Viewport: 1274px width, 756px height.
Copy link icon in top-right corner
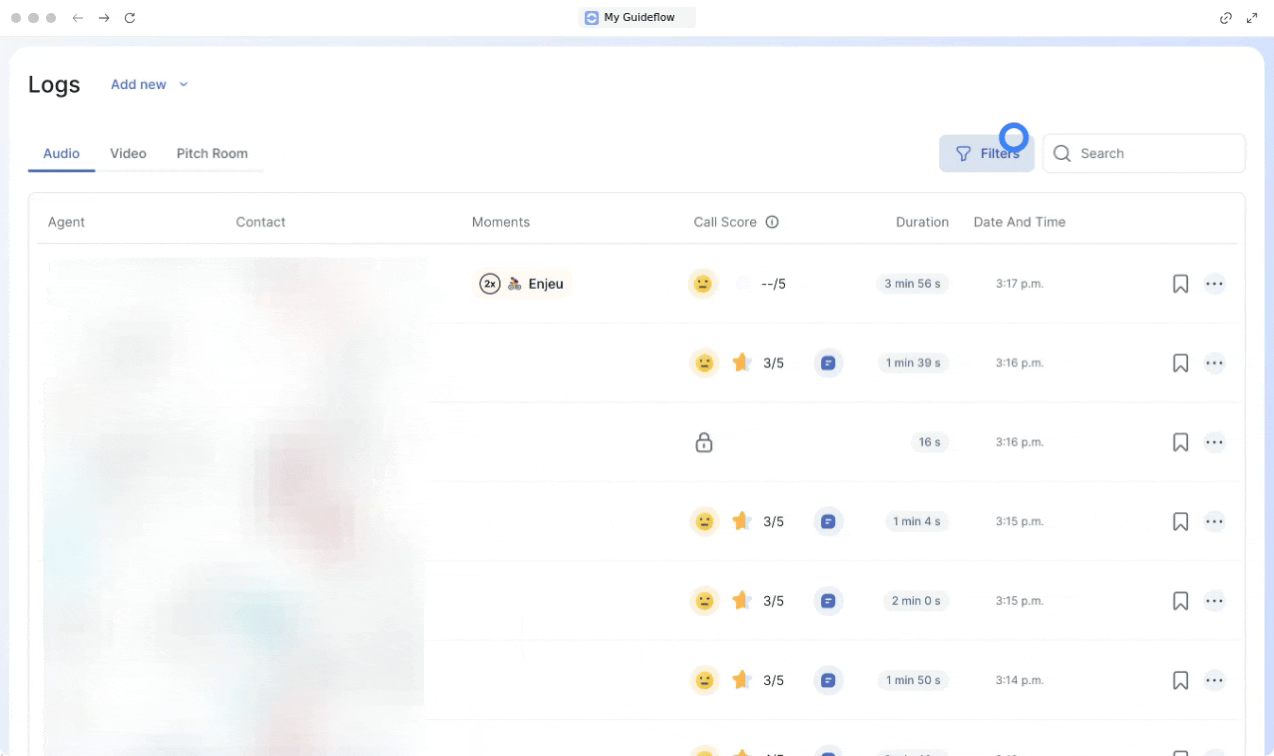tap(1226, 18)
